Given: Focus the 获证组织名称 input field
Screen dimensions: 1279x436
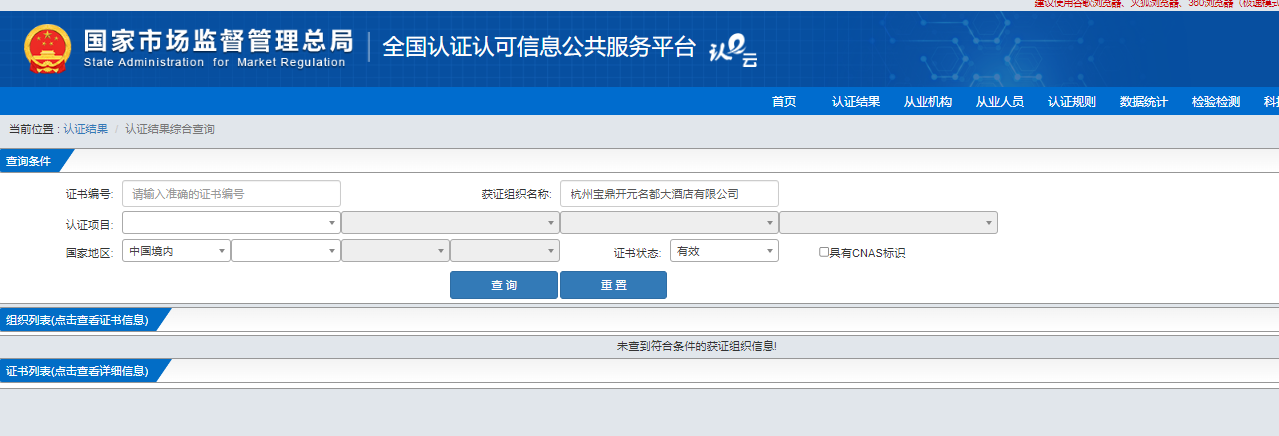Looking at the screenshot, I should click(669, 194).
